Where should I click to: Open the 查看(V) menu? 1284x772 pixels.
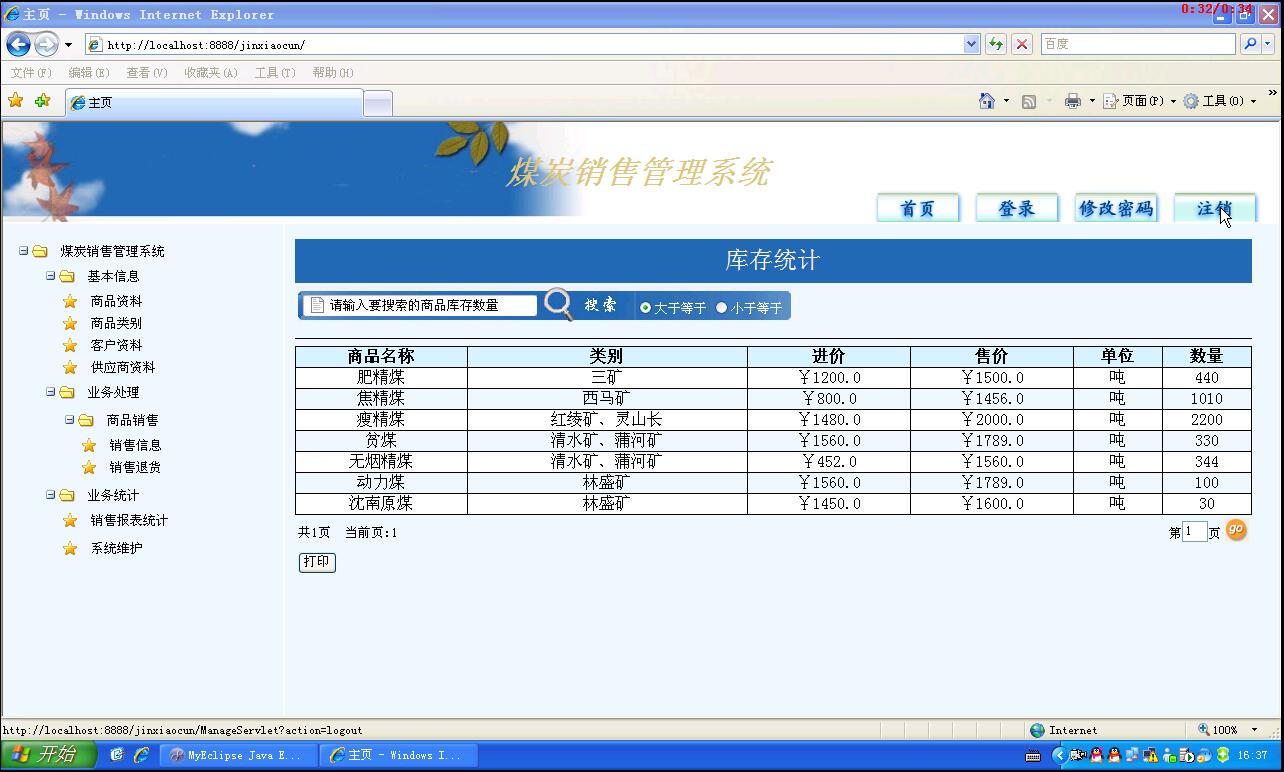coord(147,72)
